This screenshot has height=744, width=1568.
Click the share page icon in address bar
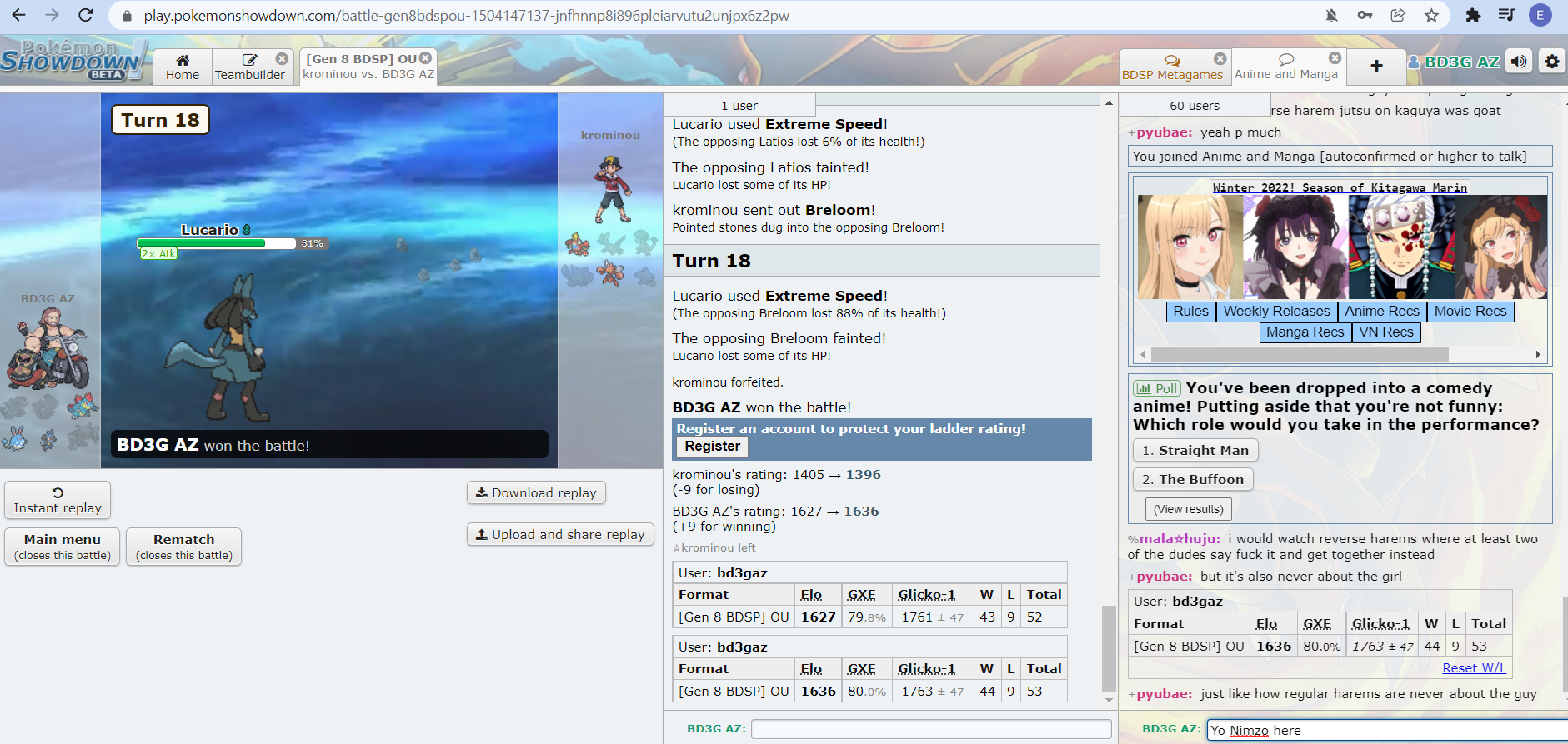(x=1398, y=15)
